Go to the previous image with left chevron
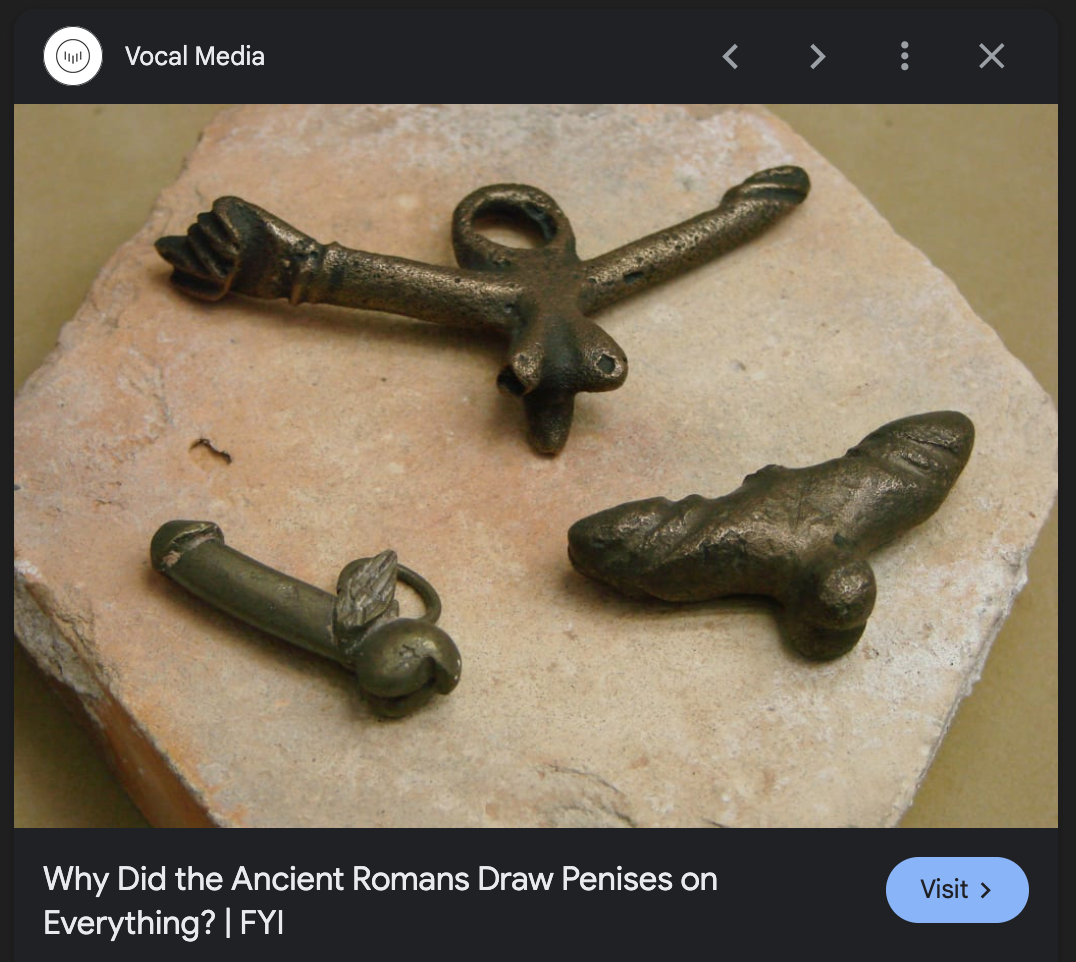1076x962 pixels. pos(730,56)
